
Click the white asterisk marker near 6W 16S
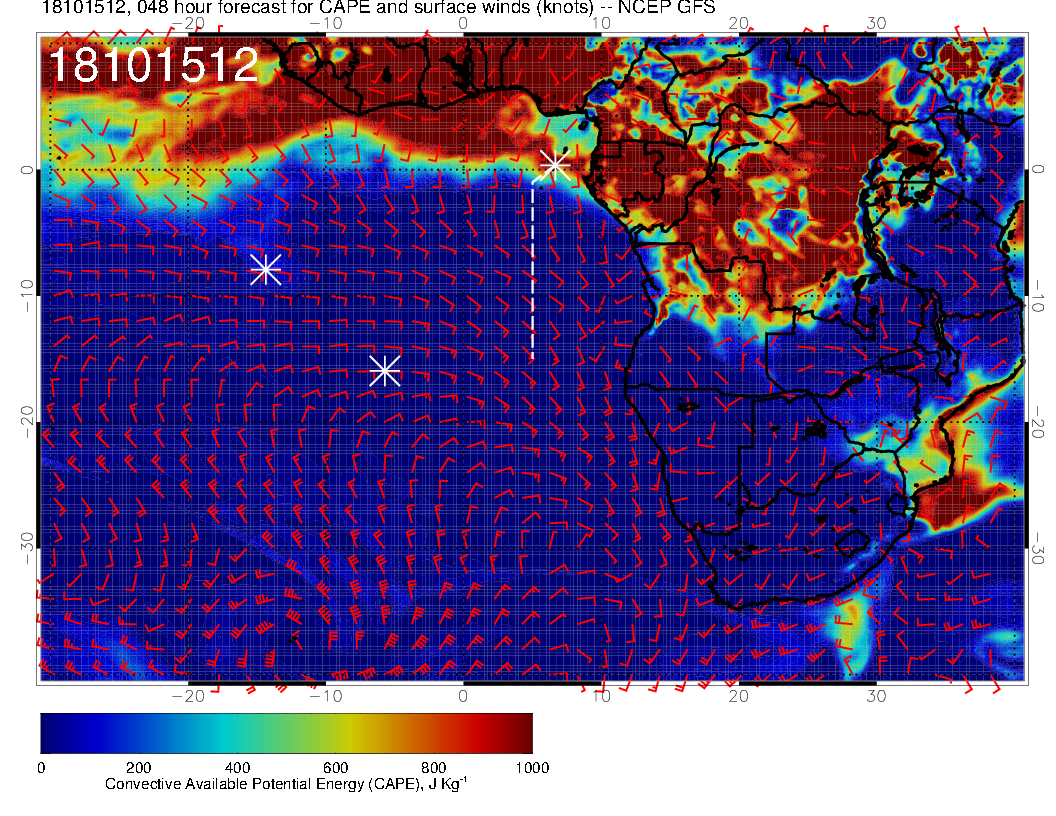pos(385,371)
